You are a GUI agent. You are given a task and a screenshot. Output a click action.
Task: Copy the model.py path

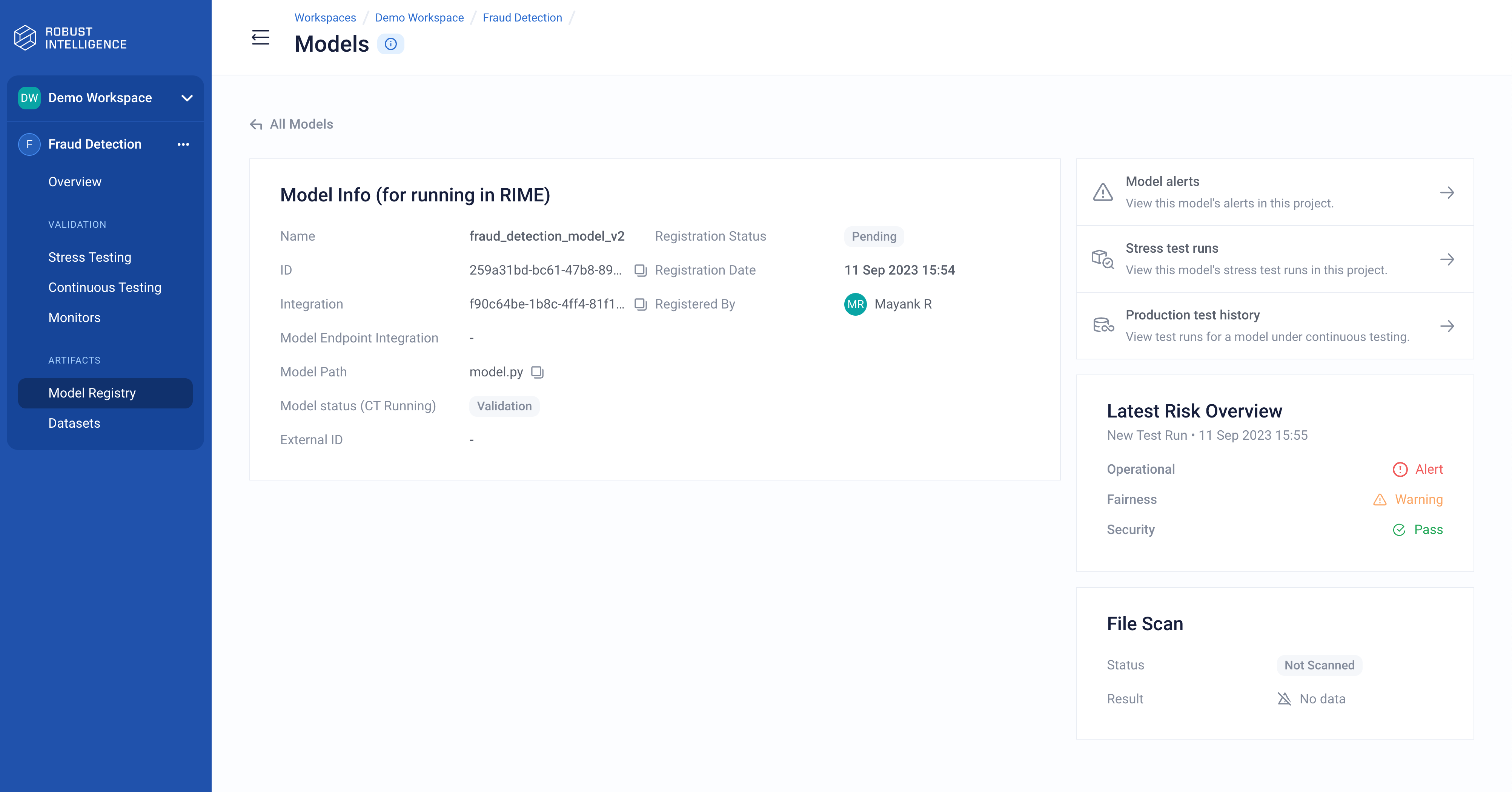(537, 372)
